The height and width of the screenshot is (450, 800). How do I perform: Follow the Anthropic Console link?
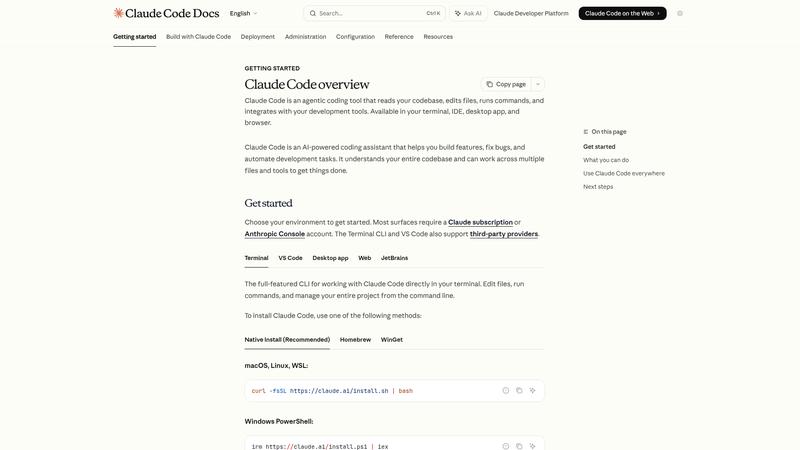click(x=274, y=234)
